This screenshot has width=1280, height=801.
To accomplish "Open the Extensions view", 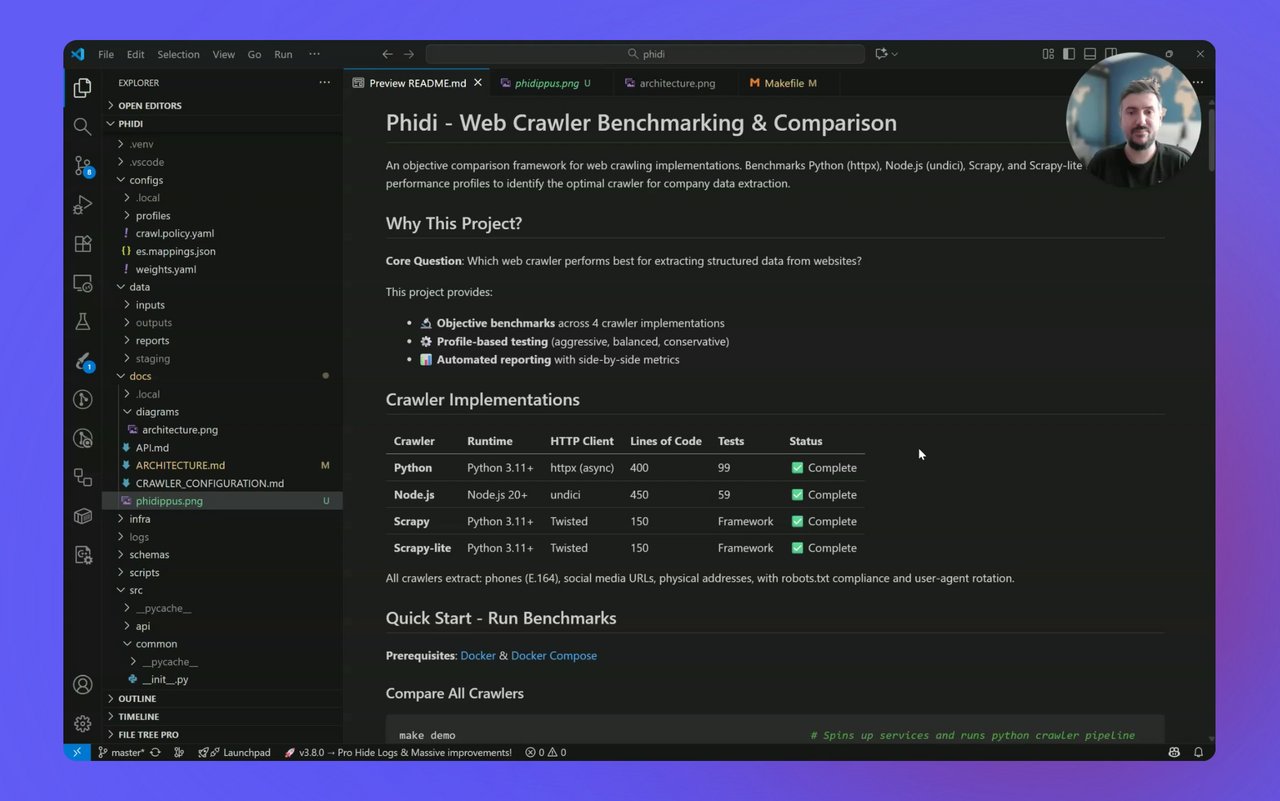I will click(x=83, y=244).
